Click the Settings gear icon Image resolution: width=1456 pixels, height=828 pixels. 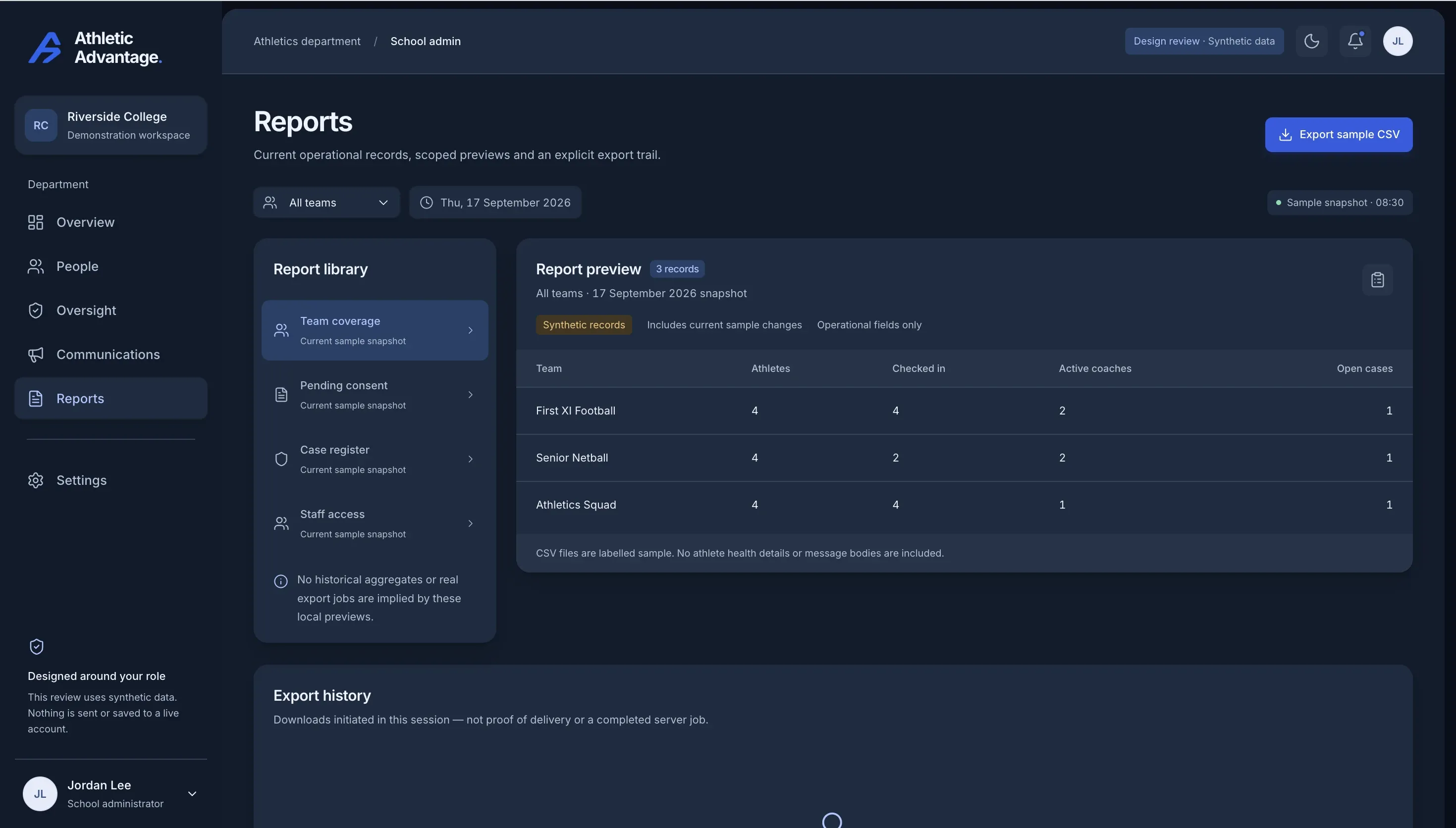point(35,480)
